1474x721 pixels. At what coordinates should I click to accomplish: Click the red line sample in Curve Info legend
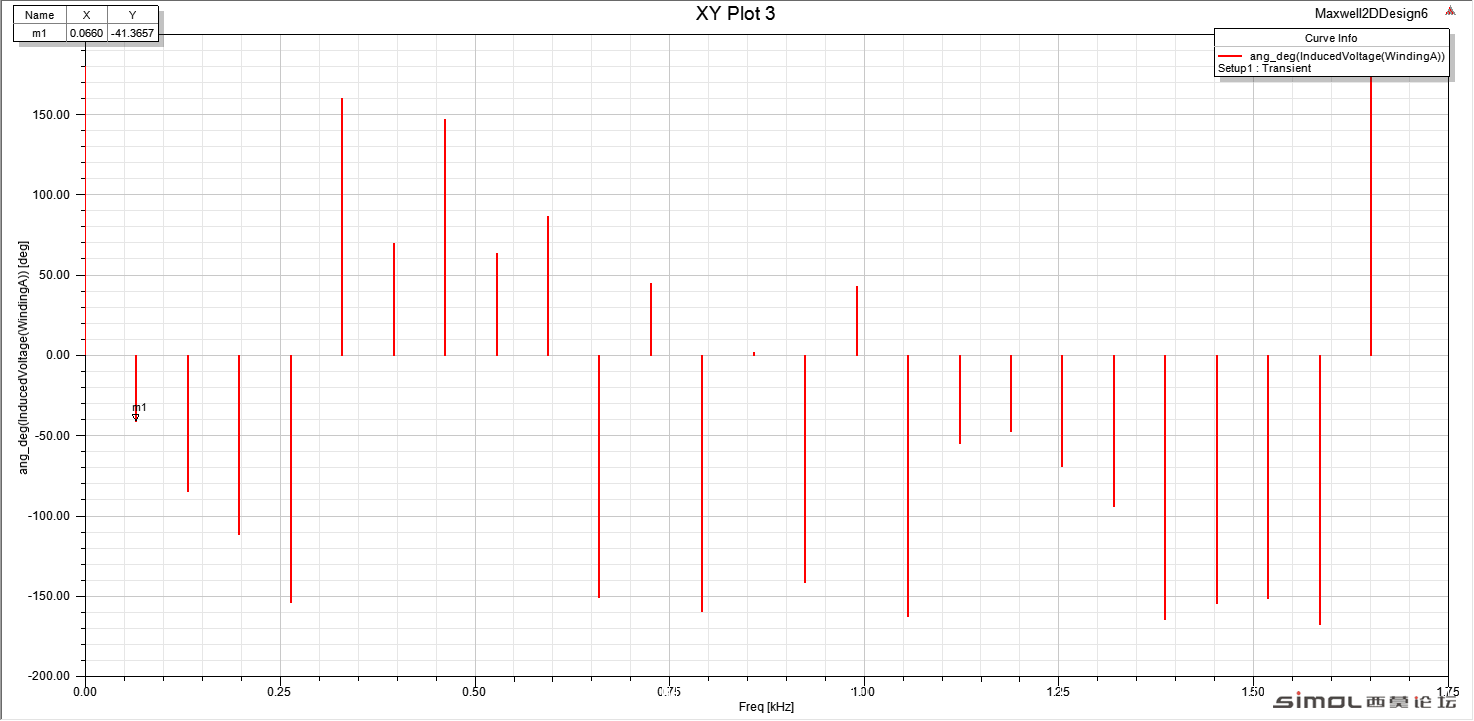tap(1231, 57)
